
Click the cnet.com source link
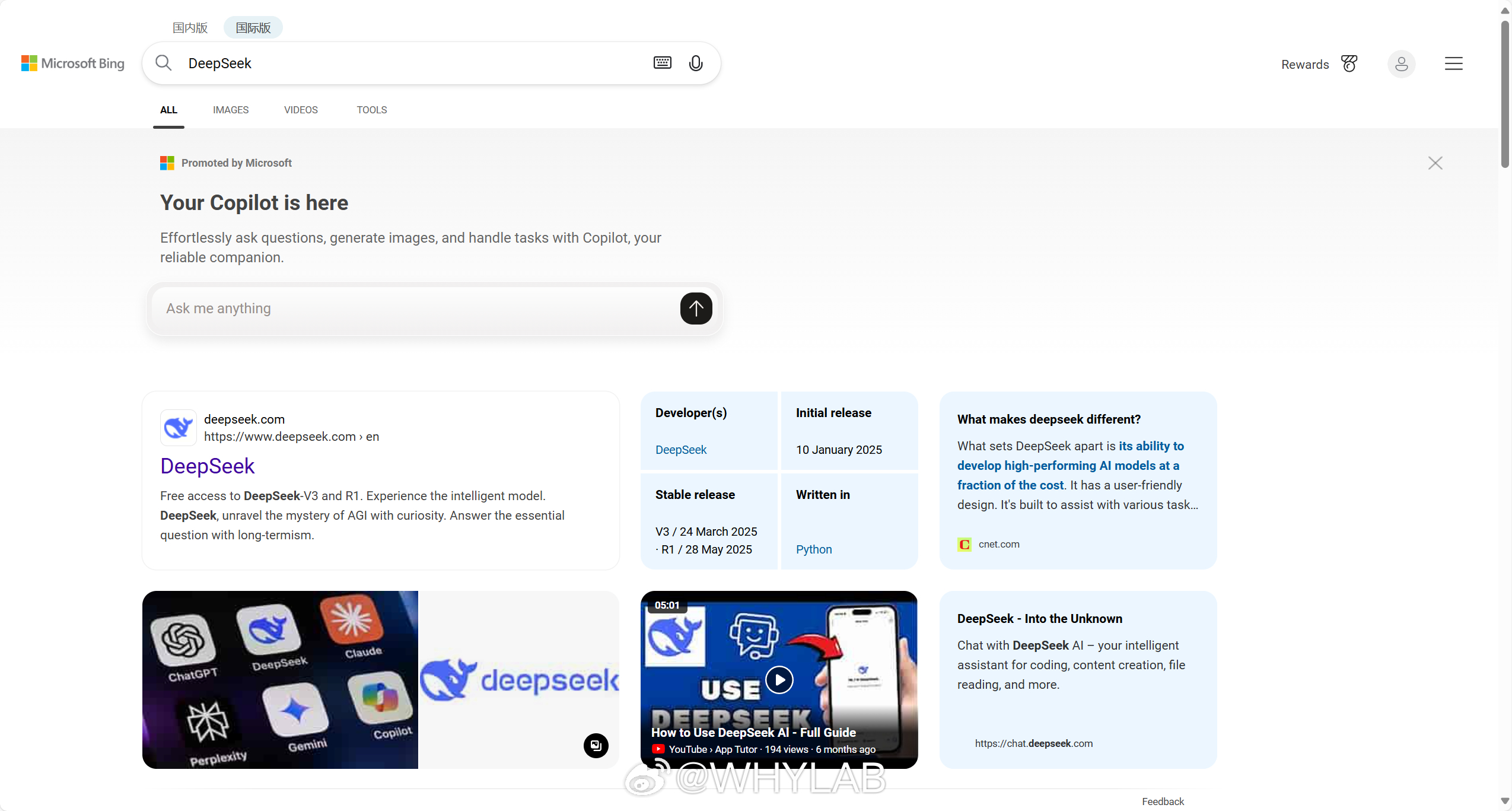click(999, 544)
